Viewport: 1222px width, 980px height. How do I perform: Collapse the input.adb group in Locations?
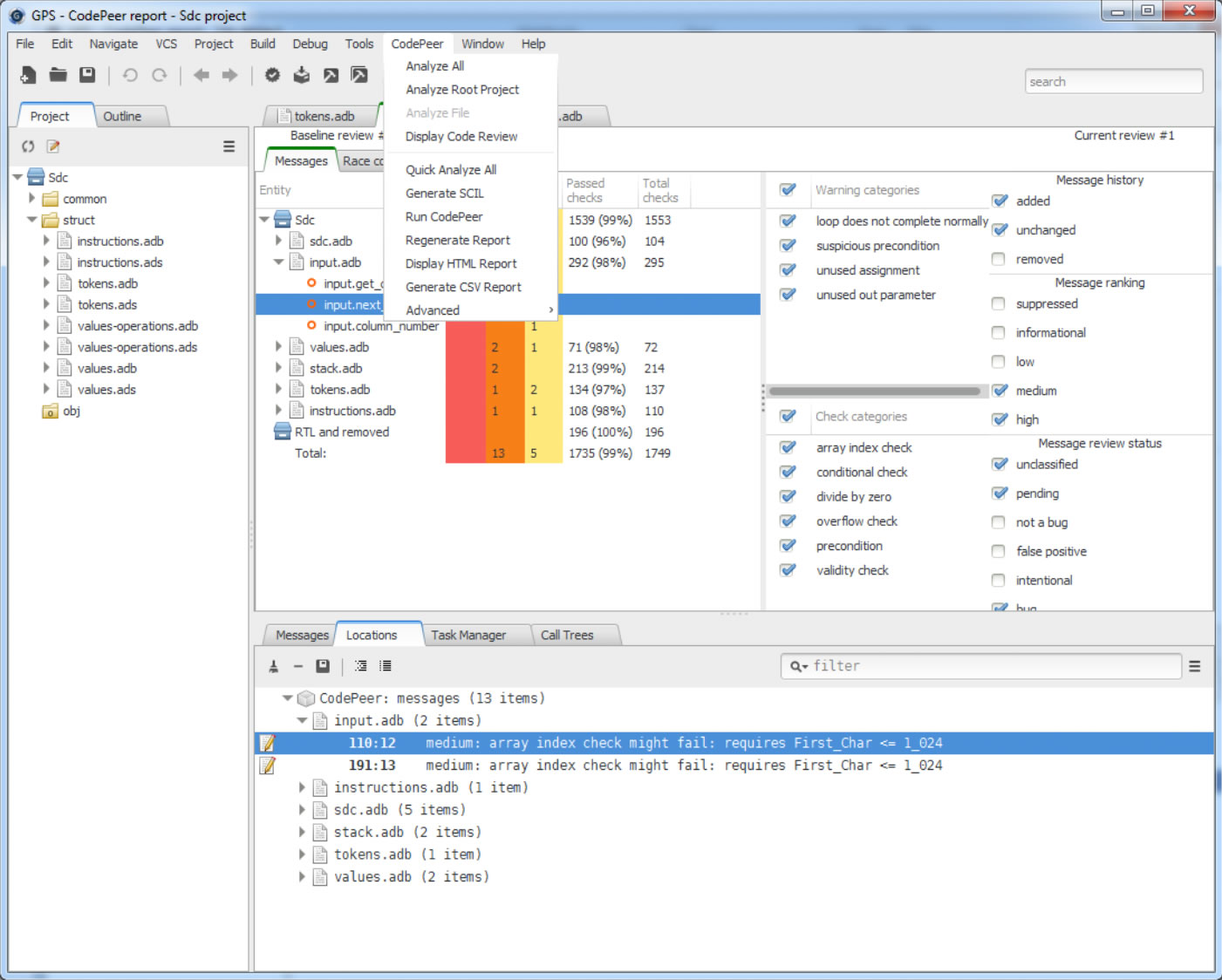tap(301, 720)
